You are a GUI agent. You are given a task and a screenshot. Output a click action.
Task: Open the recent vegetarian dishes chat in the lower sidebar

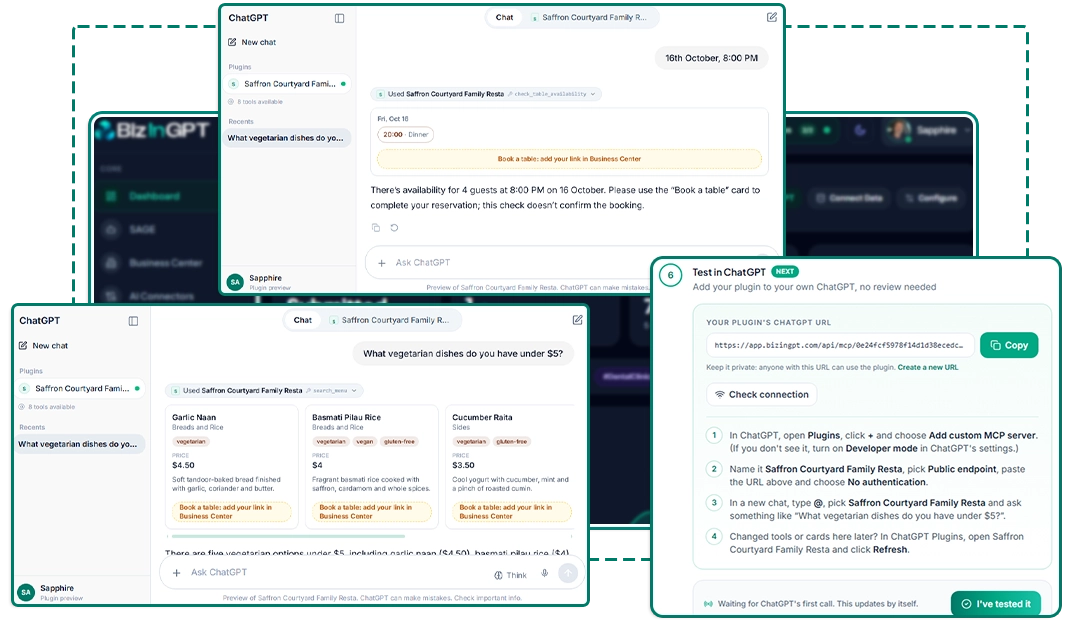[x=78, y=444]
